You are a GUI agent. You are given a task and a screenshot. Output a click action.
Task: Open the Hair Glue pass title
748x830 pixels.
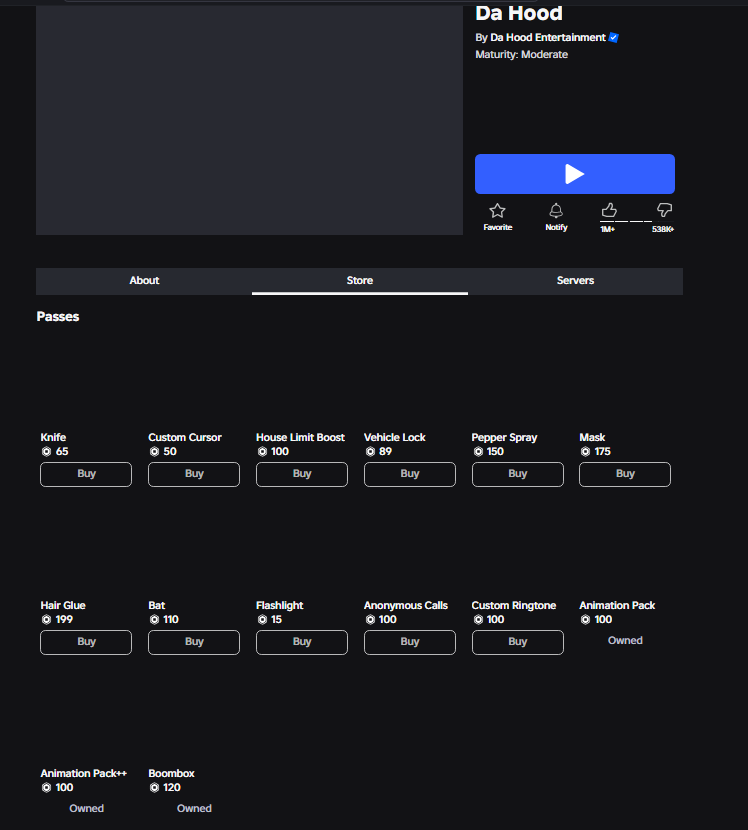click(62, 605)
